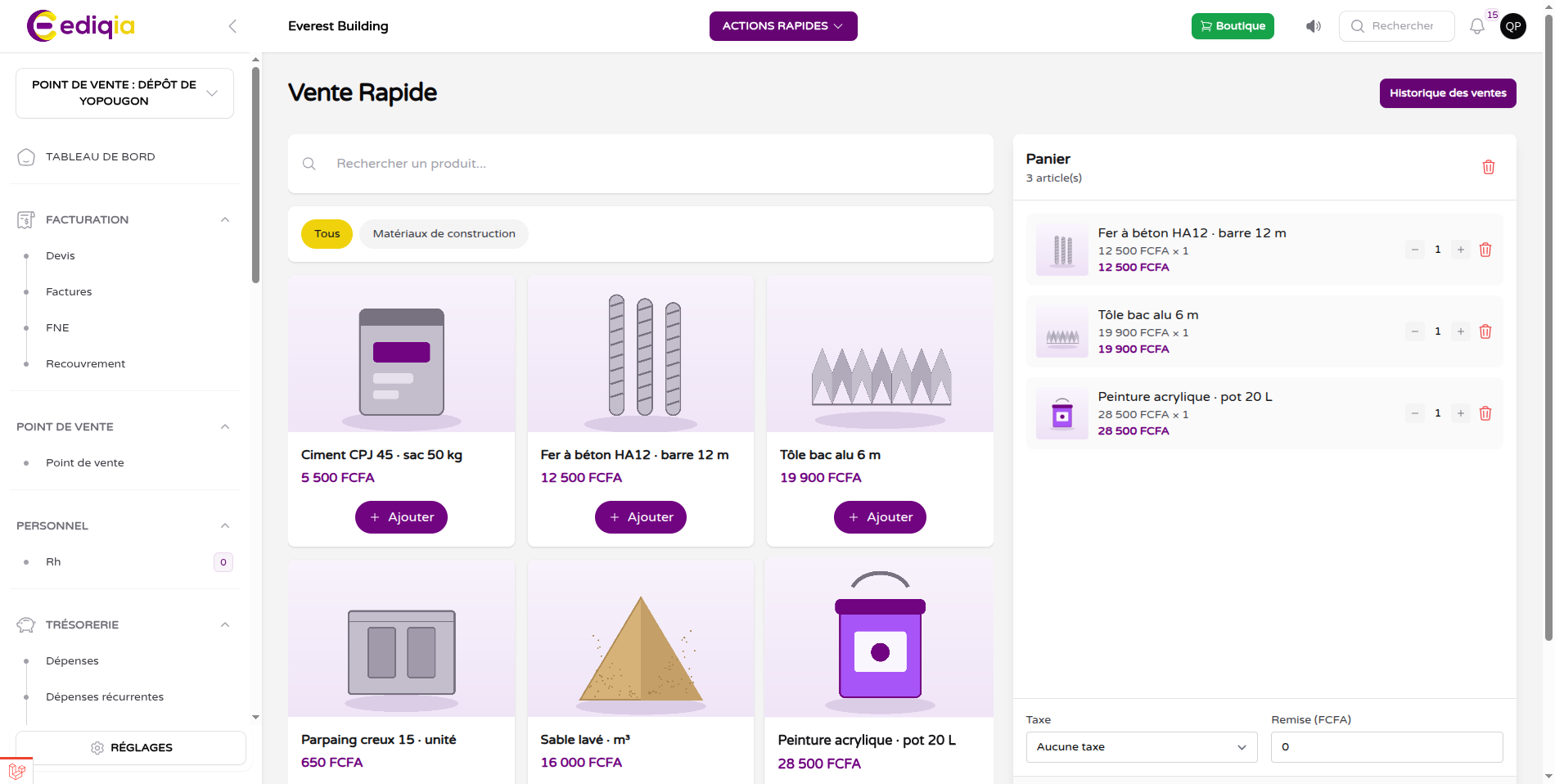
Task: Click the Trésorerie piggy bank icon
Action: pyautogui.click(x=26, y=624)
